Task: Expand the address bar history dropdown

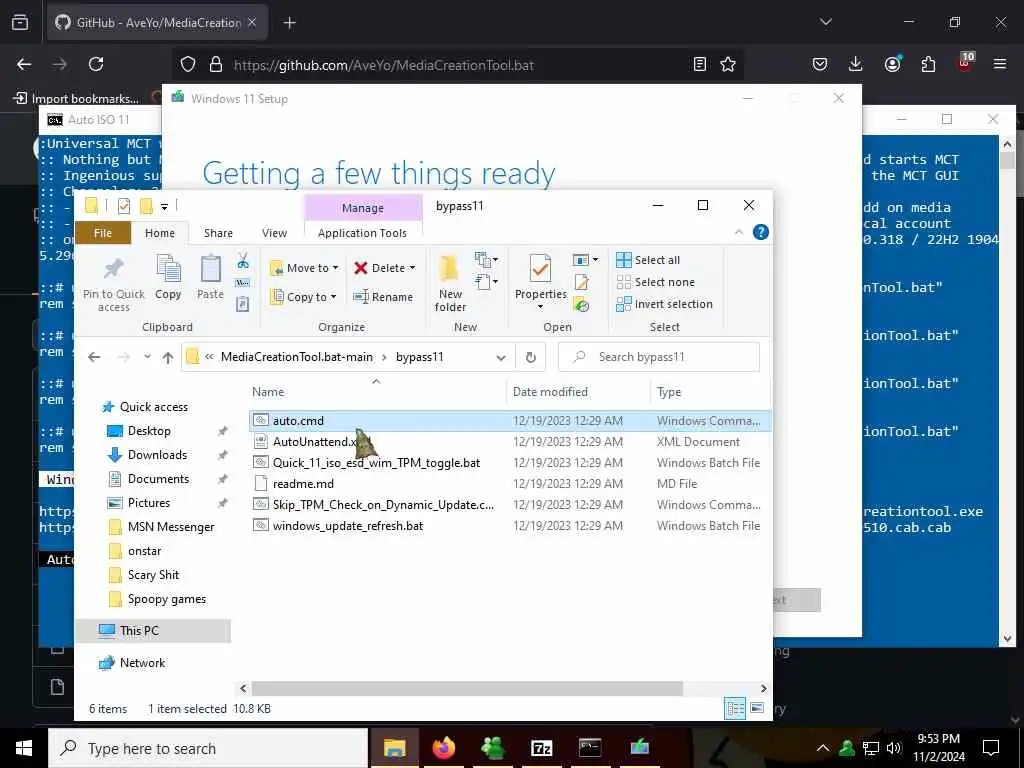Action: point(501,357)
